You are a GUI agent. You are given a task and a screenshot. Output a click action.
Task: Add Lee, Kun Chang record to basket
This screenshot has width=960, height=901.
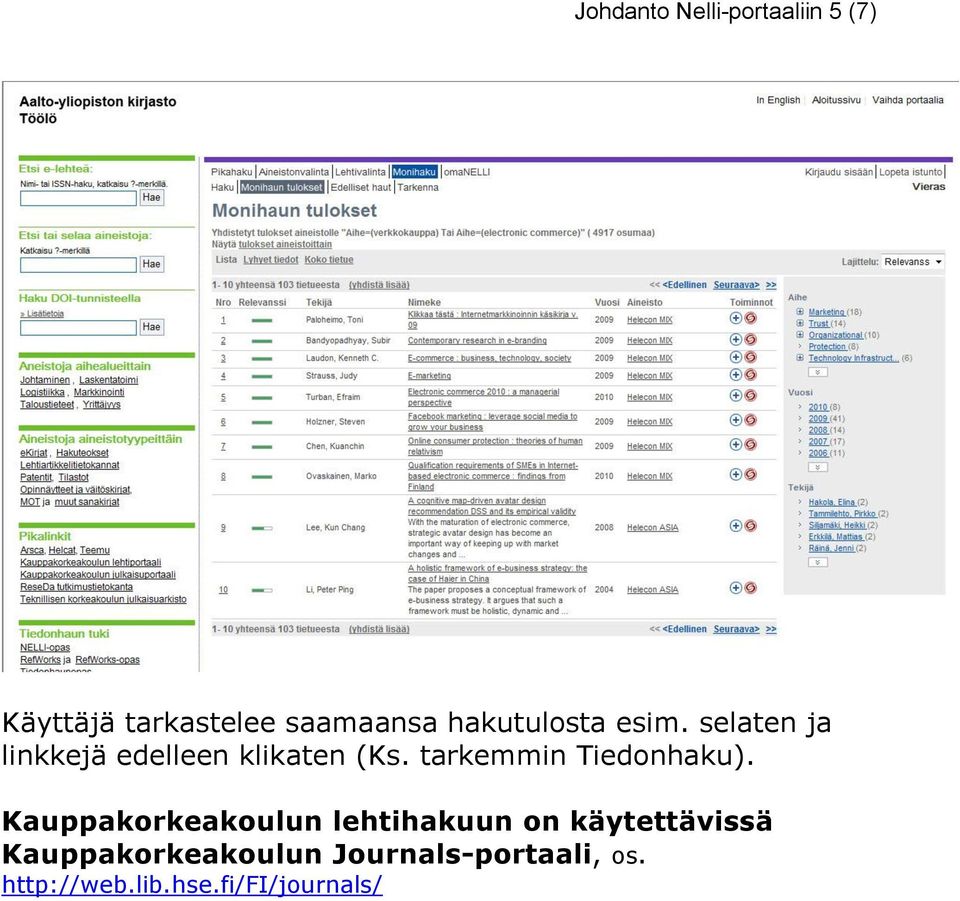click(x=735, y=526)
